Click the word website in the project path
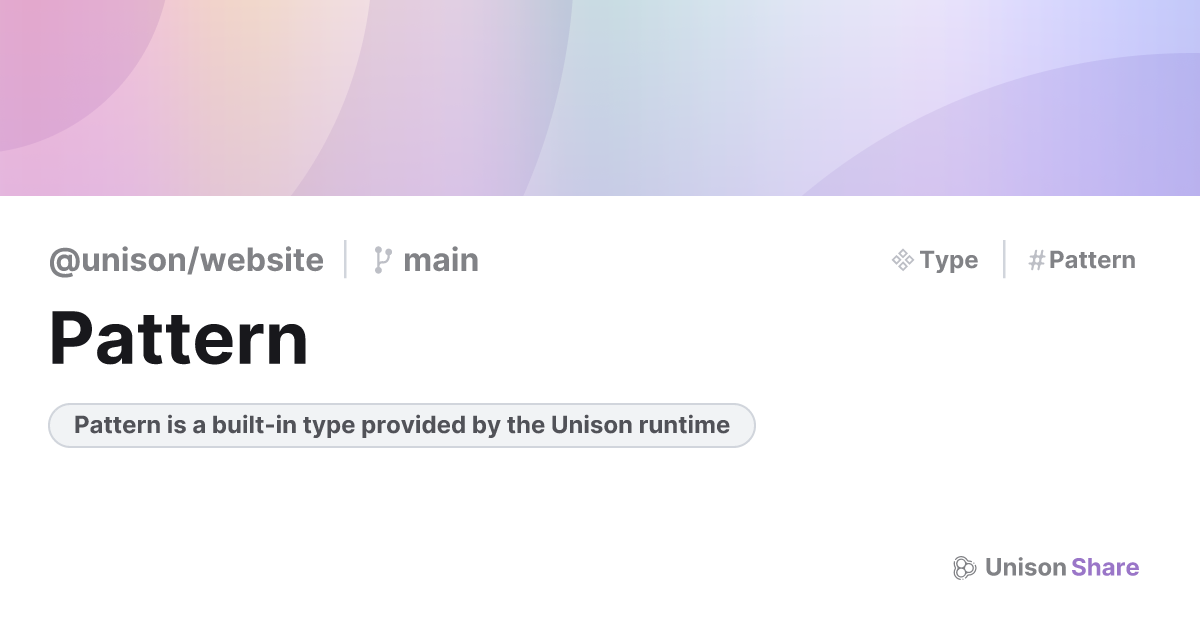The image size is (1200, 630). click(264, 260)
